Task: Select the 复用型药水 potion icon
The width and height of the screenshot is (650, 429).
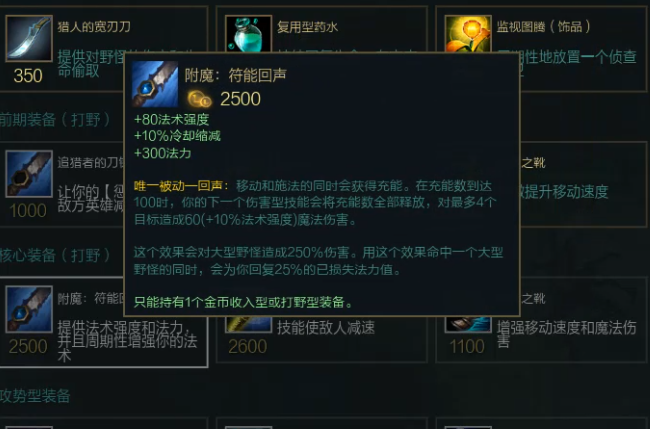Action: pyautogui.click(x=248, y=34)
